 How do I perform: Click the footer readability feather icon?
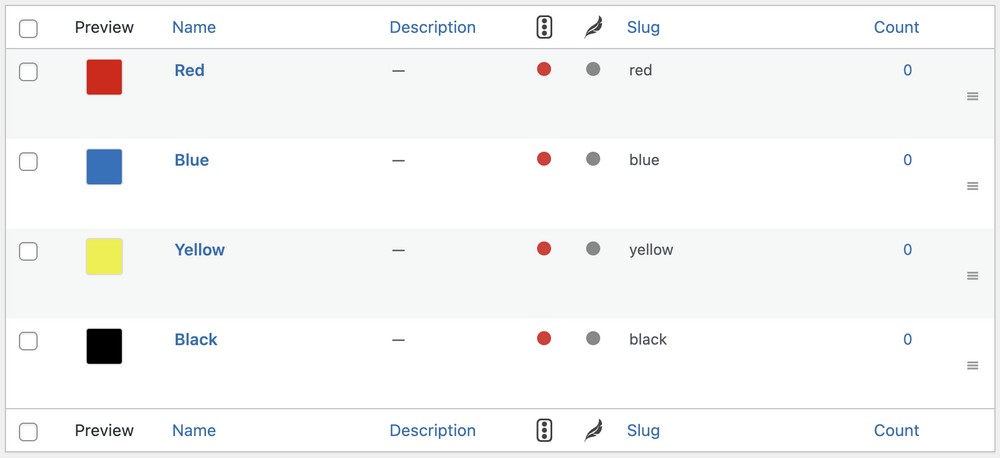click(x=593, y=431)
